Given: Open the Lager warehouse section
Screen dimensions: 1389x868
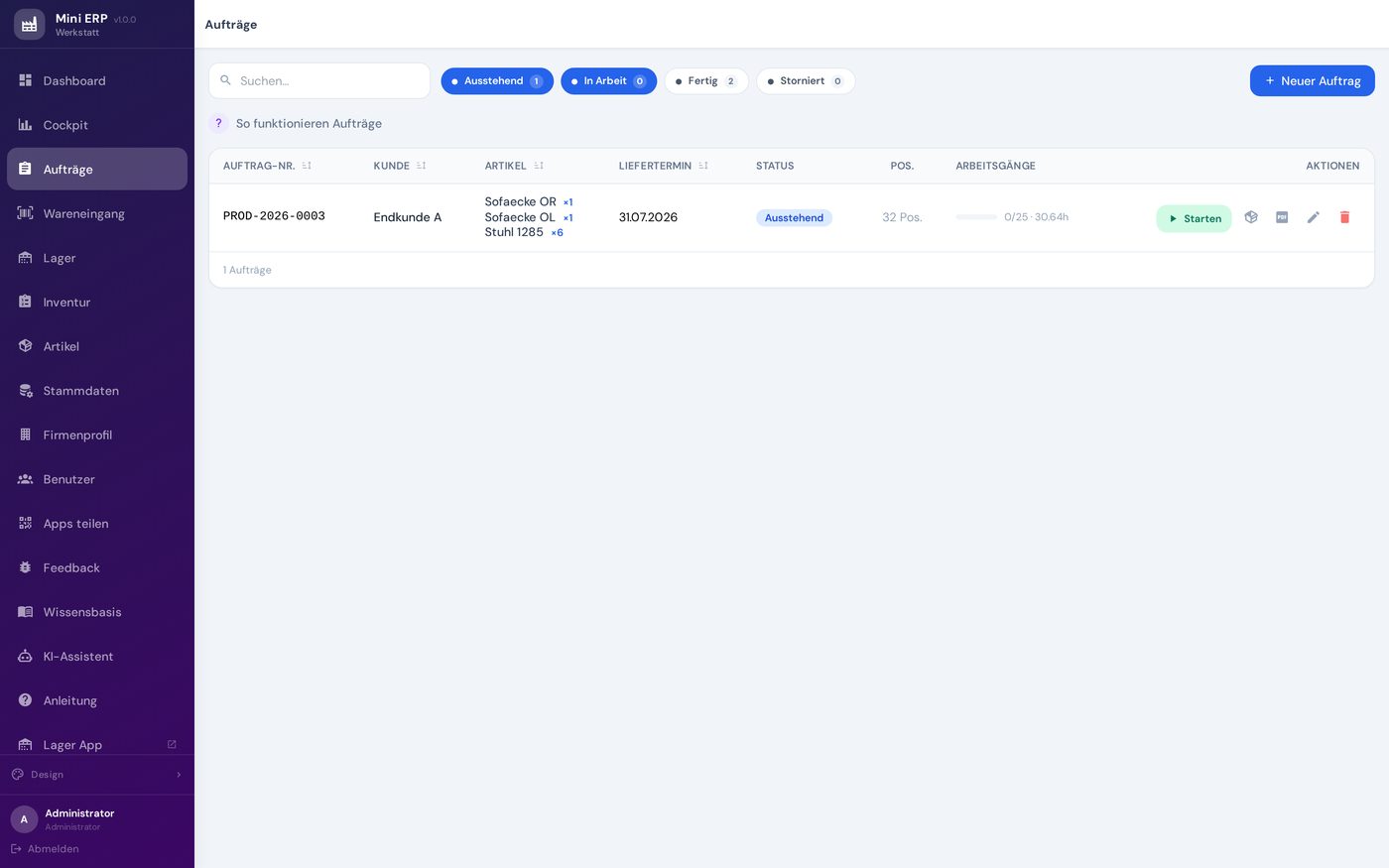Looking at the screenshot, I should tap(97, 258).
